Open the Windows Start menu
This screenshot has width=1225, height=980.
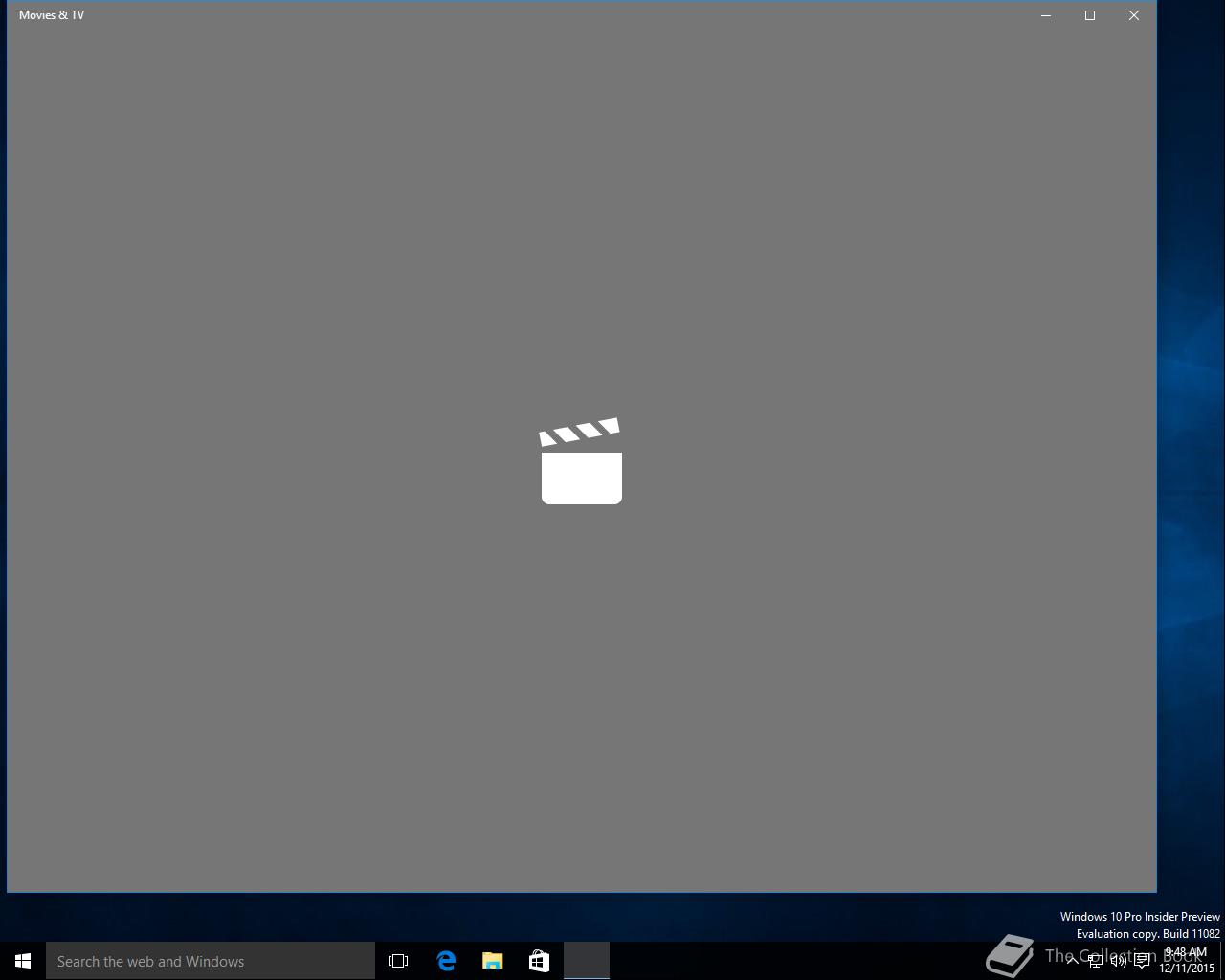23,961
